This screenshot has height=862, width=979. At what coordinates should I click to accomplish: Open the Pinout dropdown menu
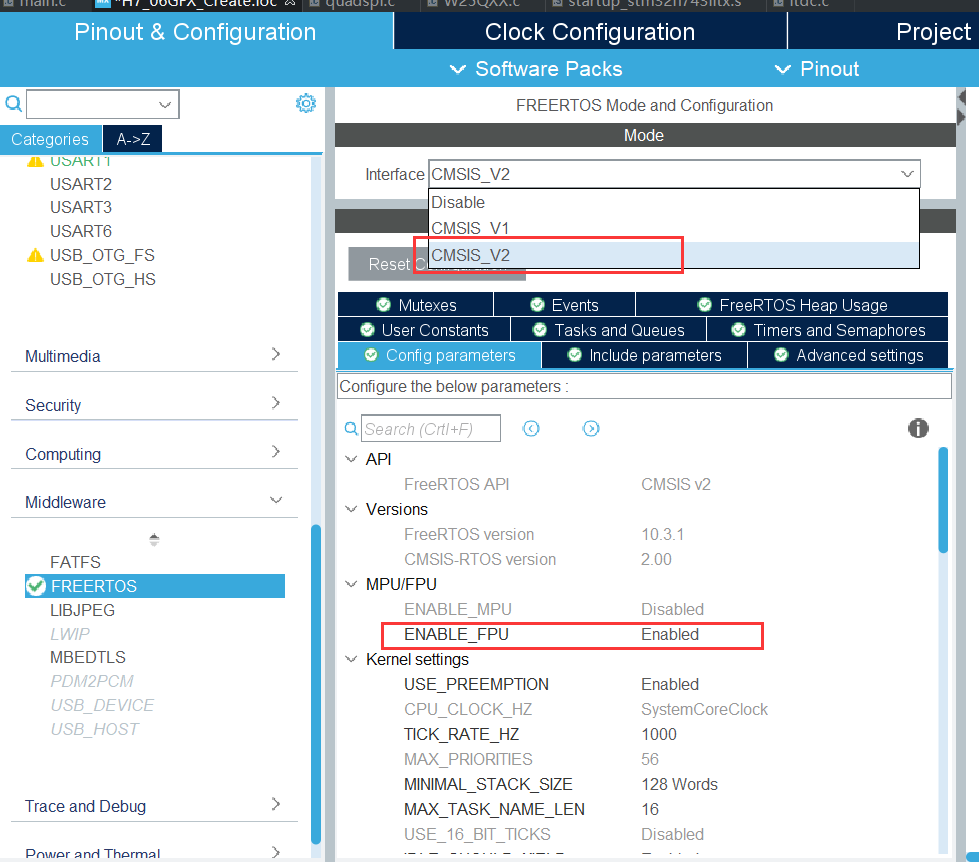pos(817,69)
